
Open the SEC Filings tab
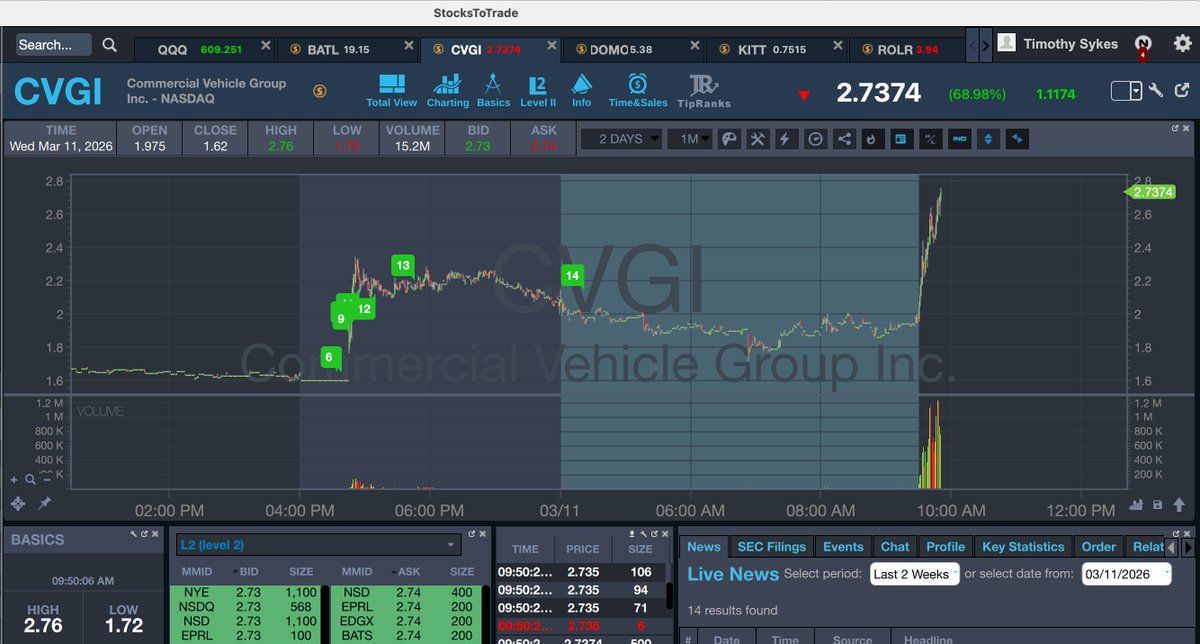coord(771,547)
